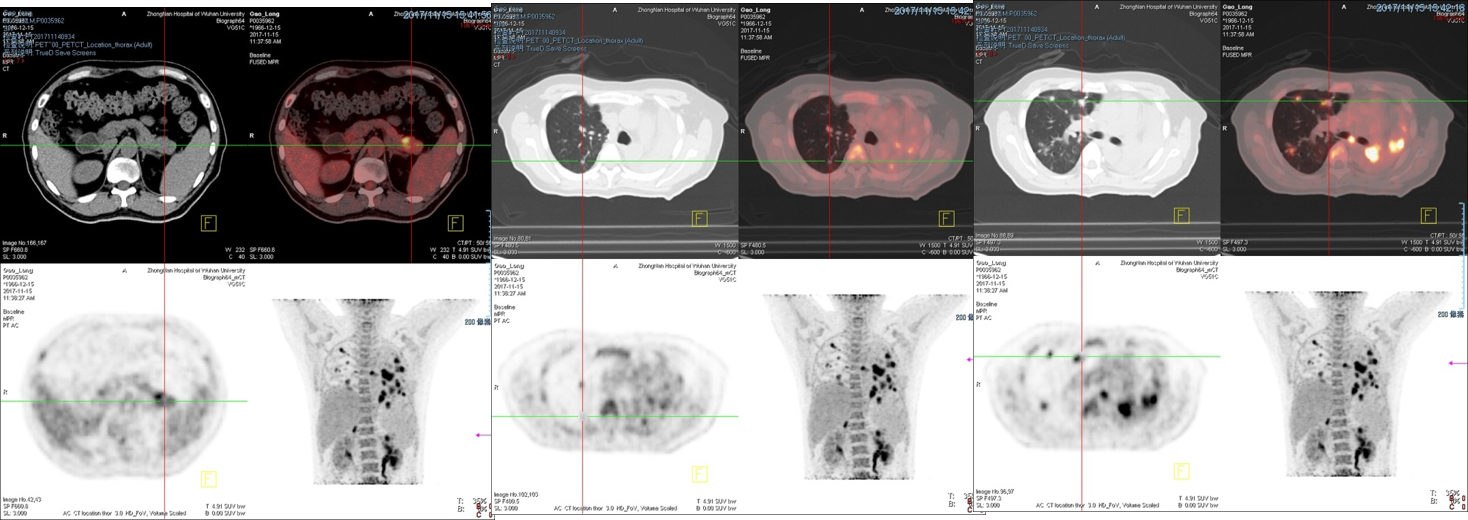Select the Image No.102,103 PET axial panel

coord(614,387)
